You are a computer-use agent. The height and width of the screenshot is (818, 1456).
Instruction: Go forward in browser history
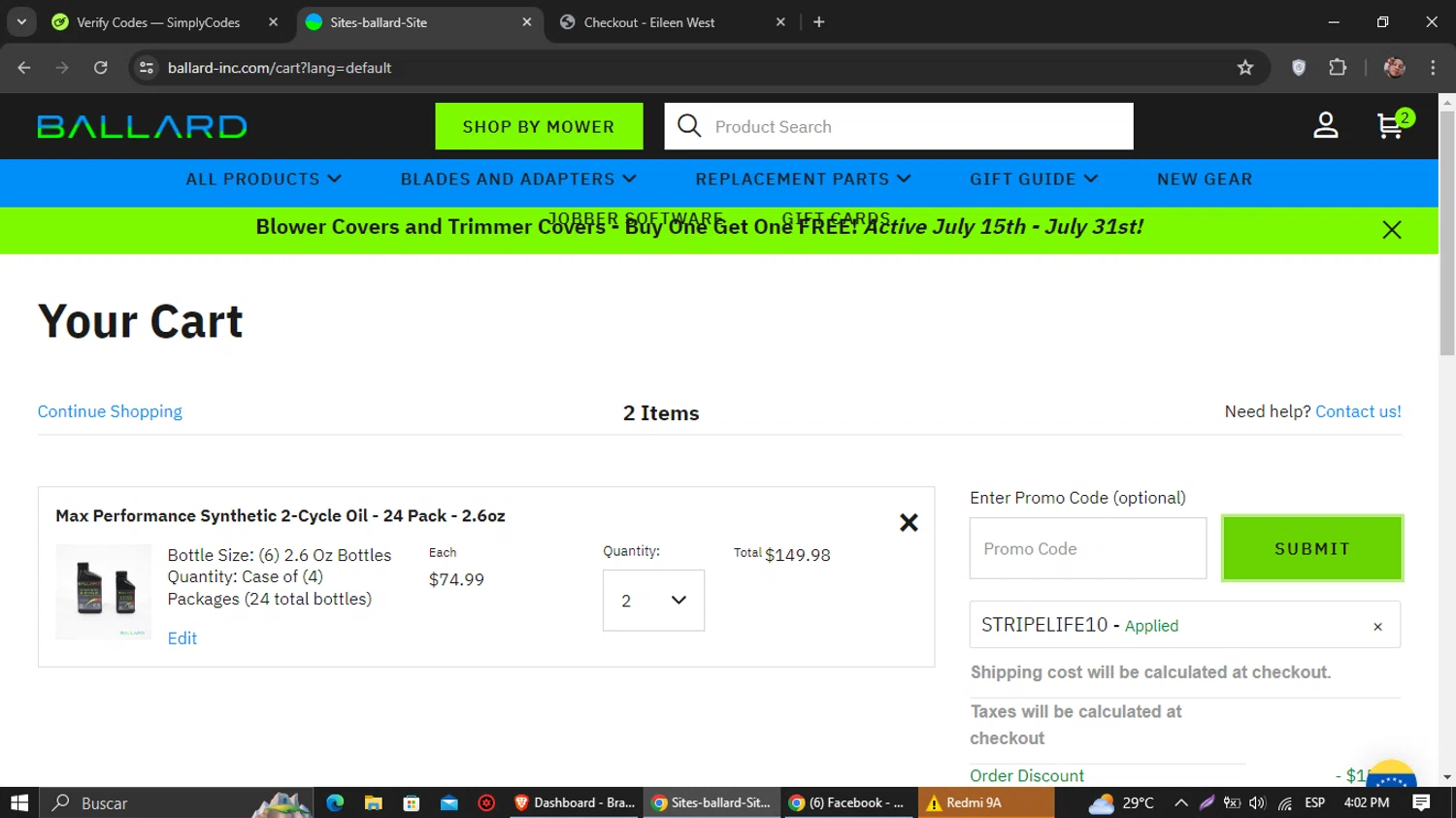62,68
